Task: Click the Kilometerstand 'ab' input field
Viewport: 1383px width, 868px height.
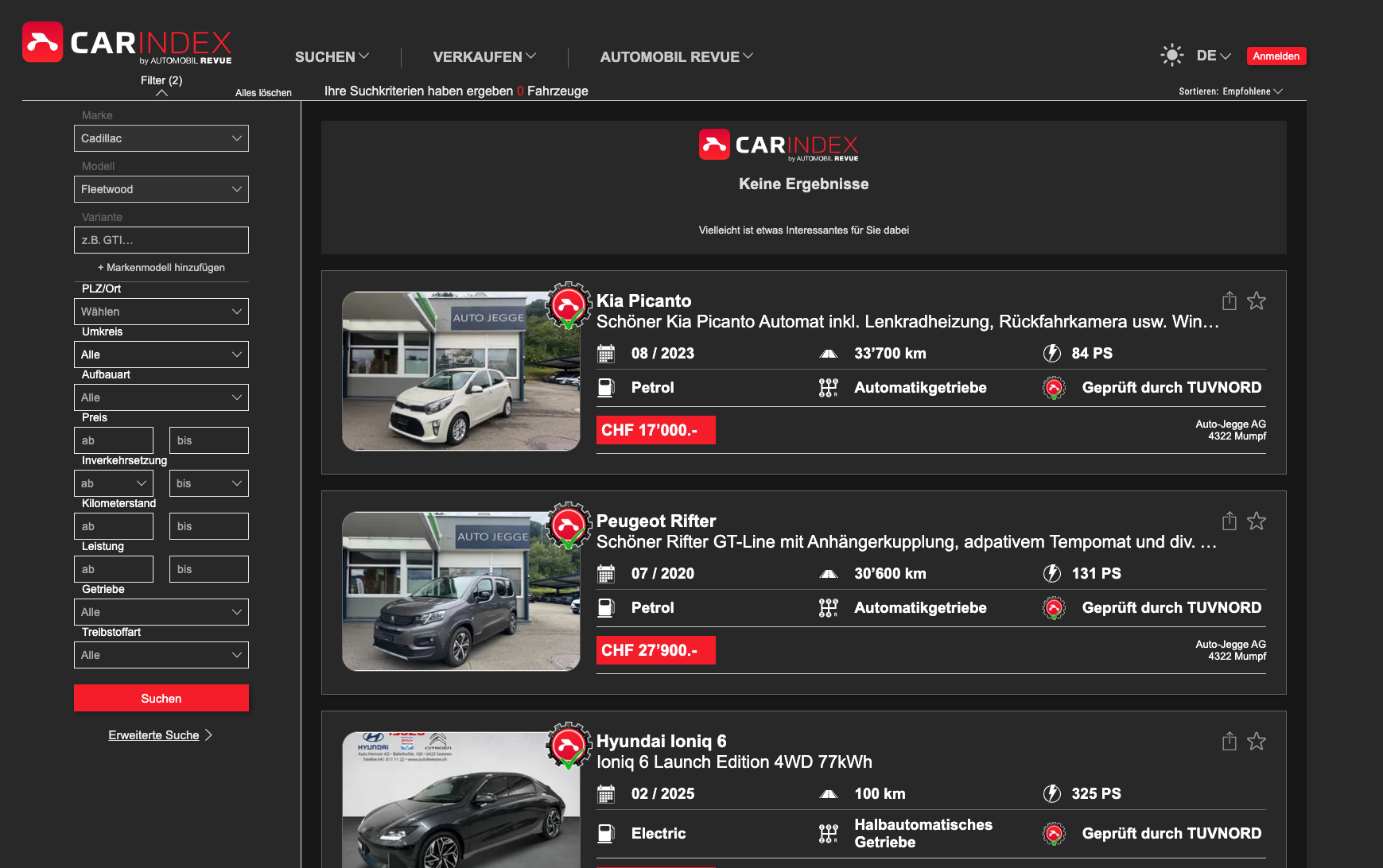Action: click(x=114, y=526)
